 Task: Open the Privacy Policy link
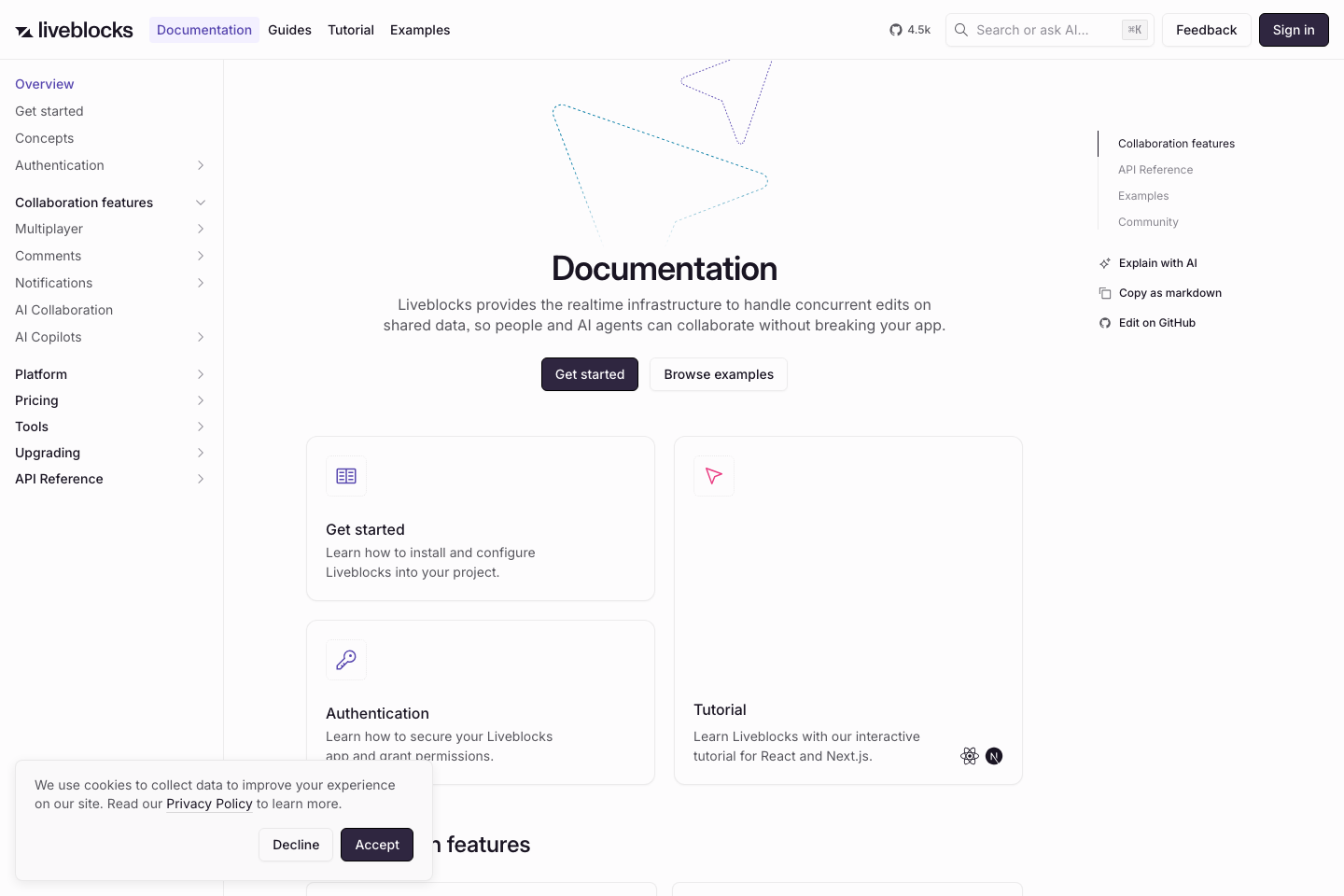209,804
